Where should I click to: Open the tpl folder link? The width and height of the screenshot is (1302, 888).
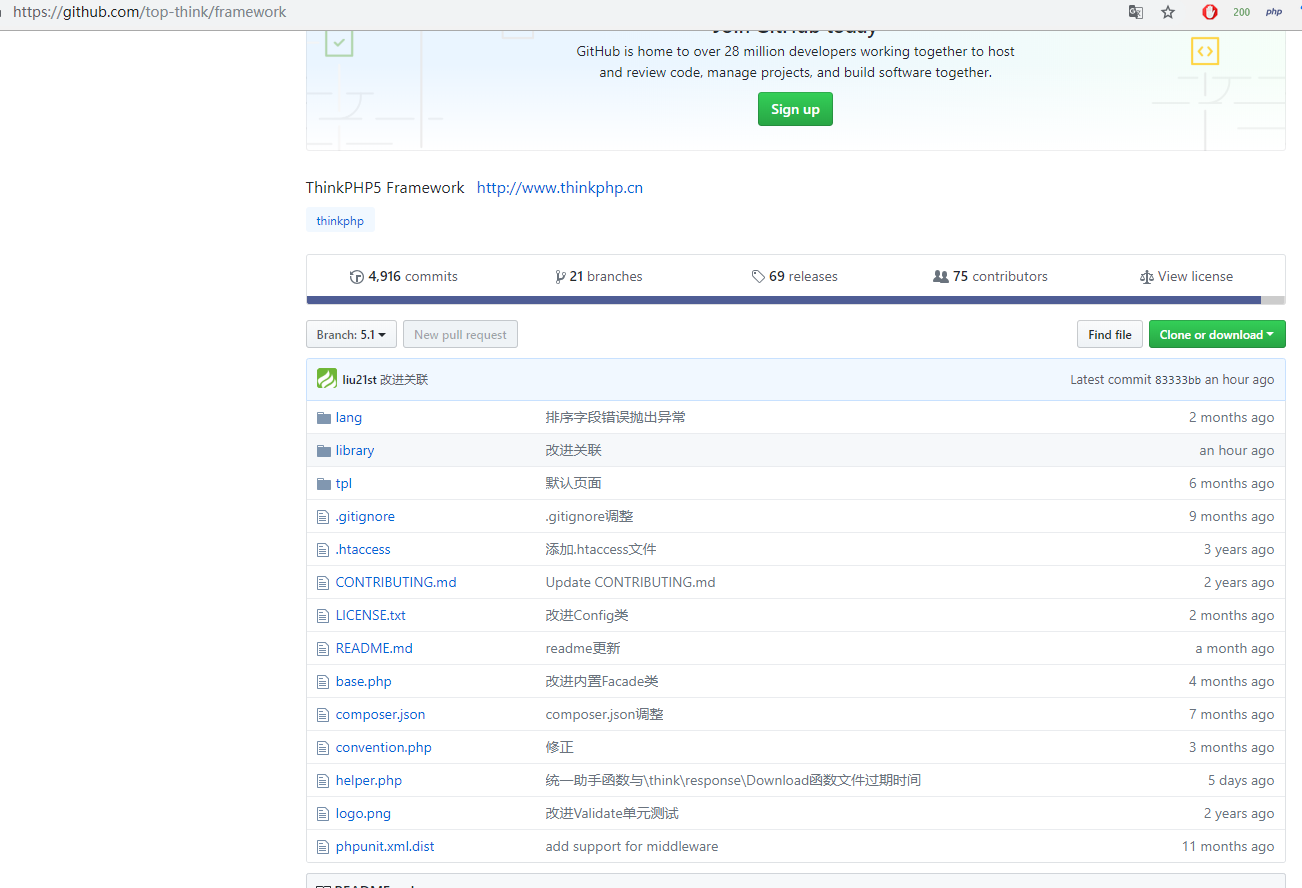pyautogui.click(x=344, y=484)
